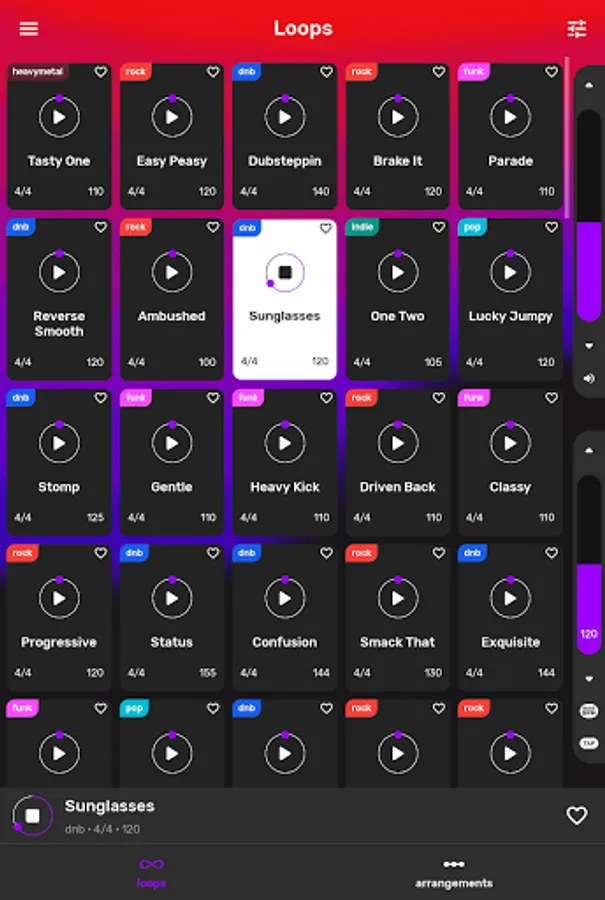The width and height of the screenshot is (605, 900).
Task: Play the Reverse Smooth loop
Action: coord(59,272)
